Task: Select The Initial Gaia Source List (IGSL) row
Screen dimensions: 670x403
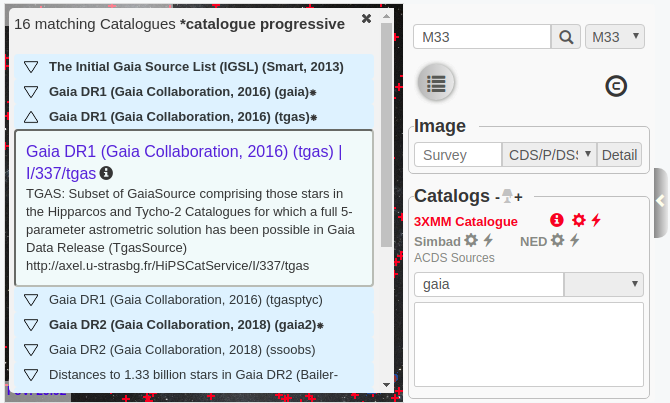Action: (194, 67)
